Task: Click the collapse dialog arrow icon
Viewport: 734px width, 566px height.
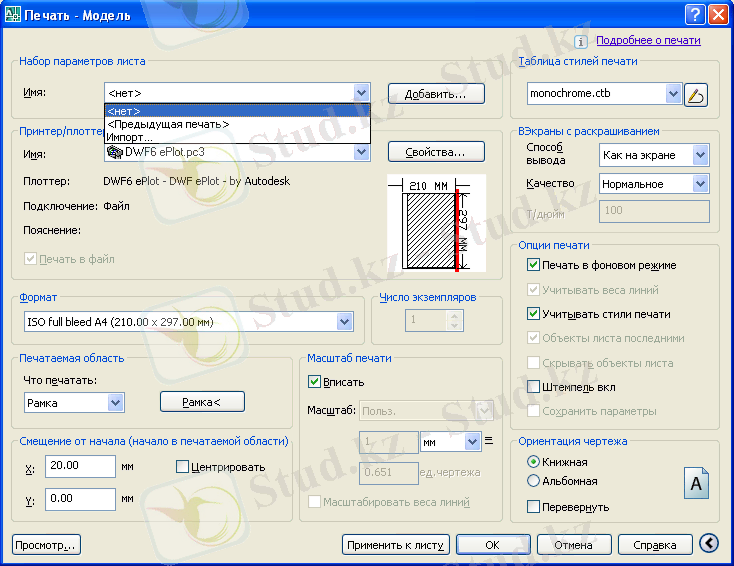Action: pyautogui.click(x=709, y=544)
